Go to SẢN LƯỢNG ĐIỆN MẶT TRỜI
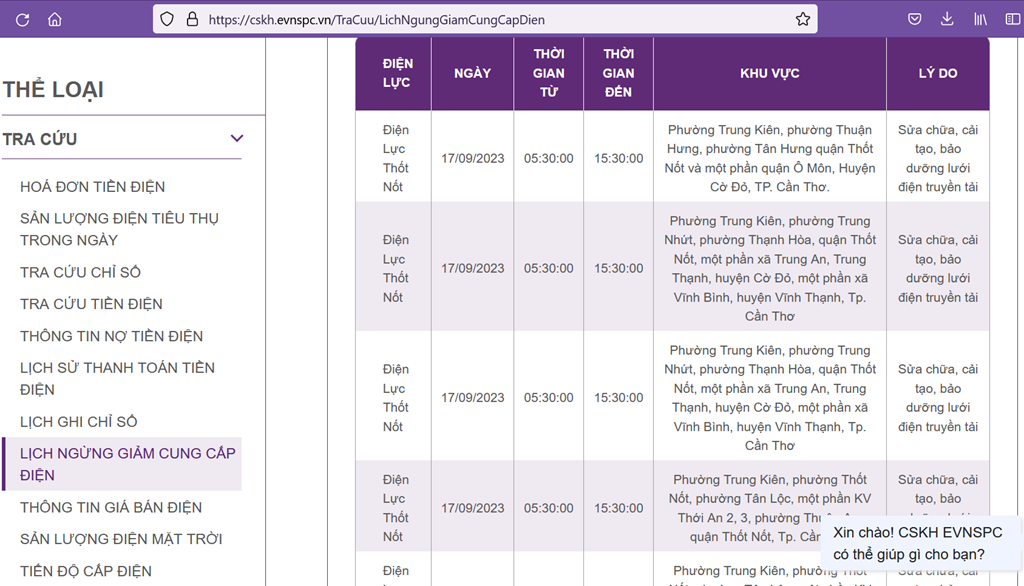The height and width of the screenshot is (586, 1024). pyautogui.click(x=121, y=540)
